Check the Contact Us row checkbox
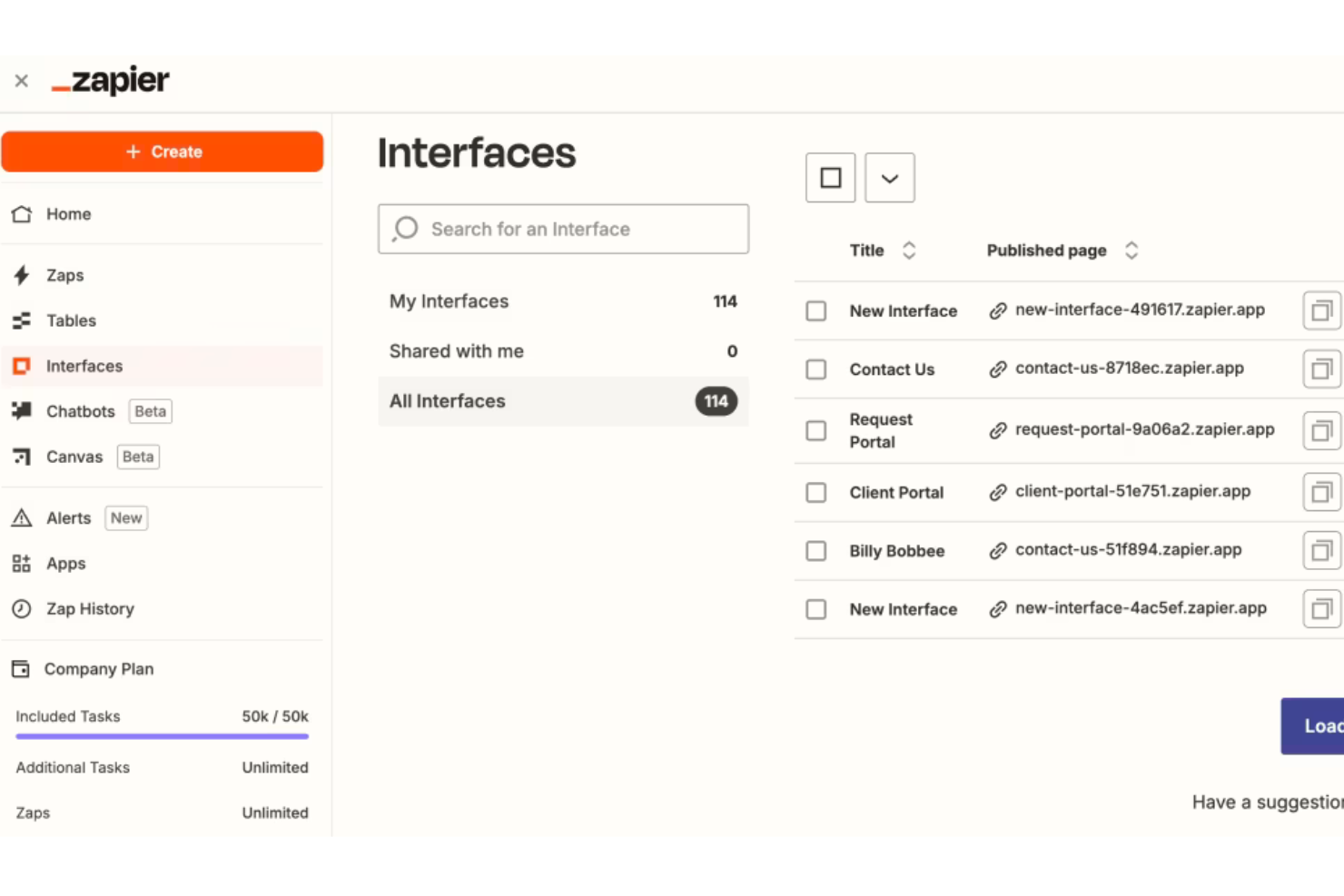1344x896 pixels. point(816,369)
